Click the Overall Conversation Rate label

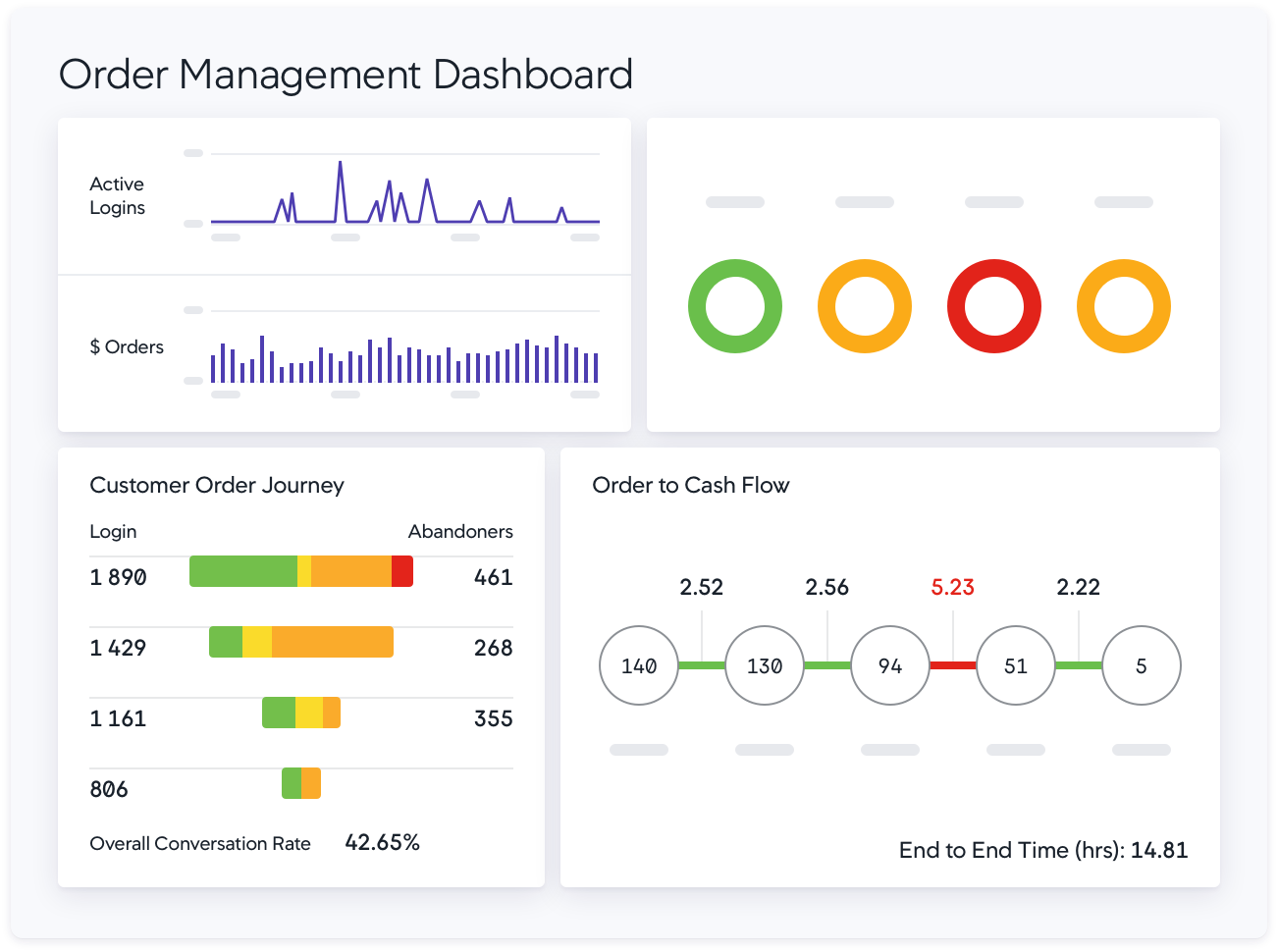click(200, 844)
